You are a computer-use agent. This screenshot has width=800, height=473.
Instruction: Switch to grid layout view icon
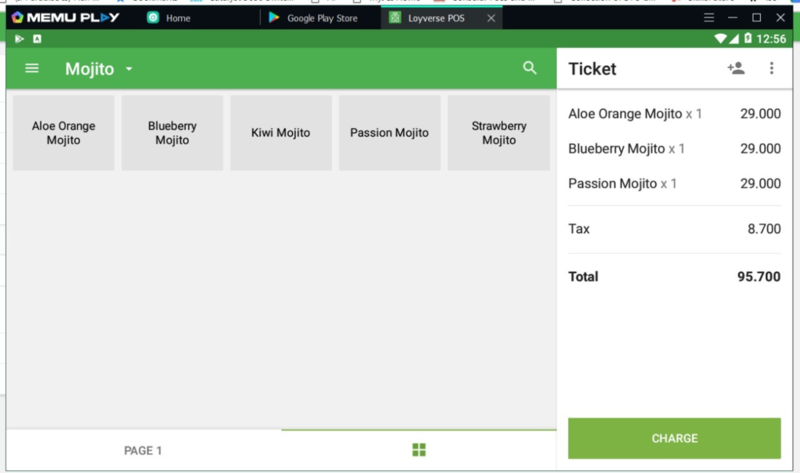(x=419, y=450)
